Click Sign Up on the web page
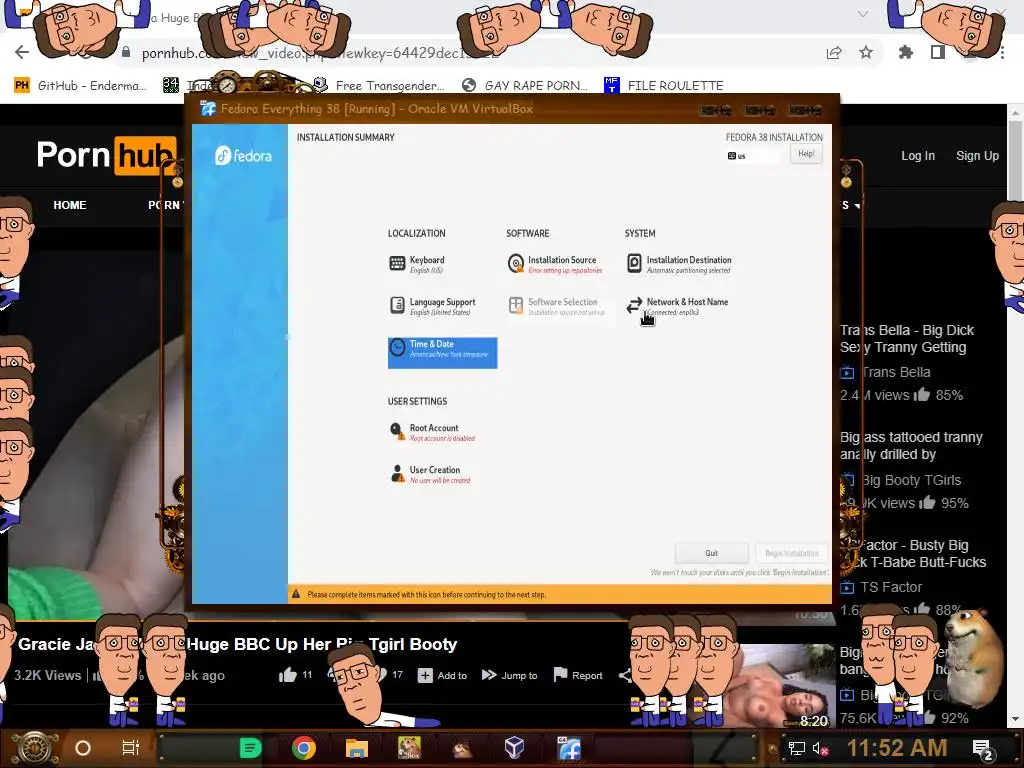Image resolution: width=1024 pixels, height=768 pixels. click(x=977, y=155)
